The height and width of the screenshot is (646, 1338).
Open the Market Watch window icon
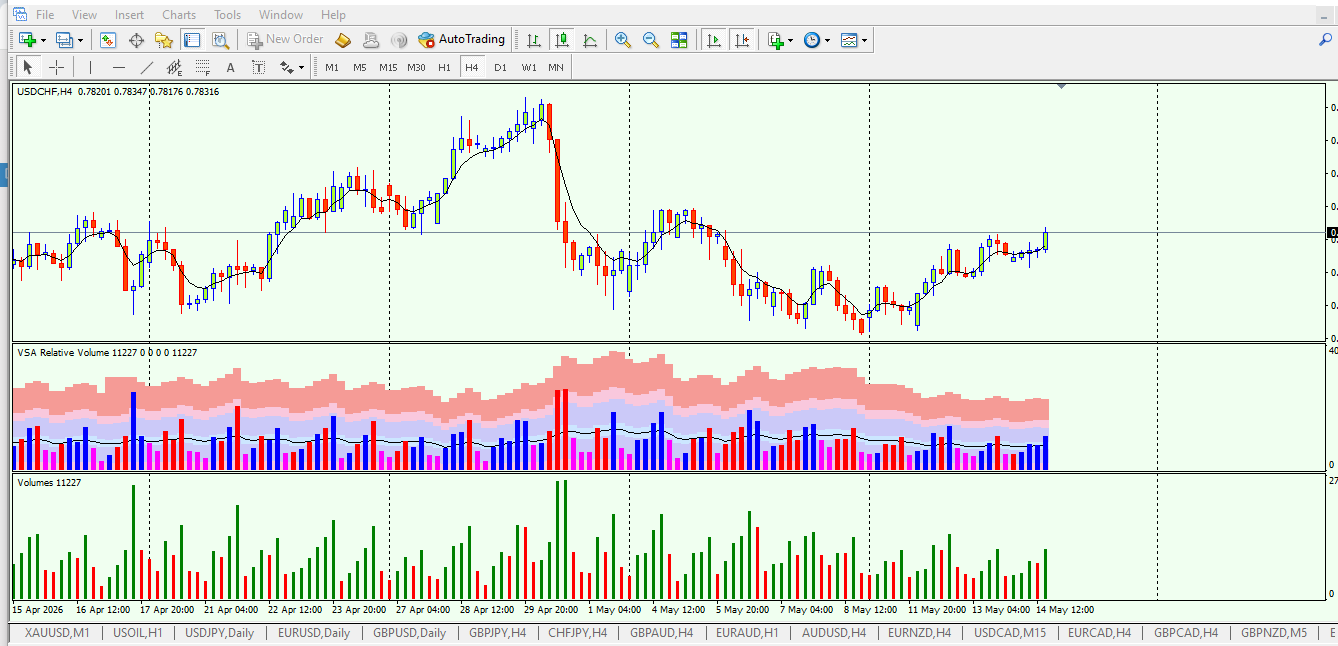[108, 40]
